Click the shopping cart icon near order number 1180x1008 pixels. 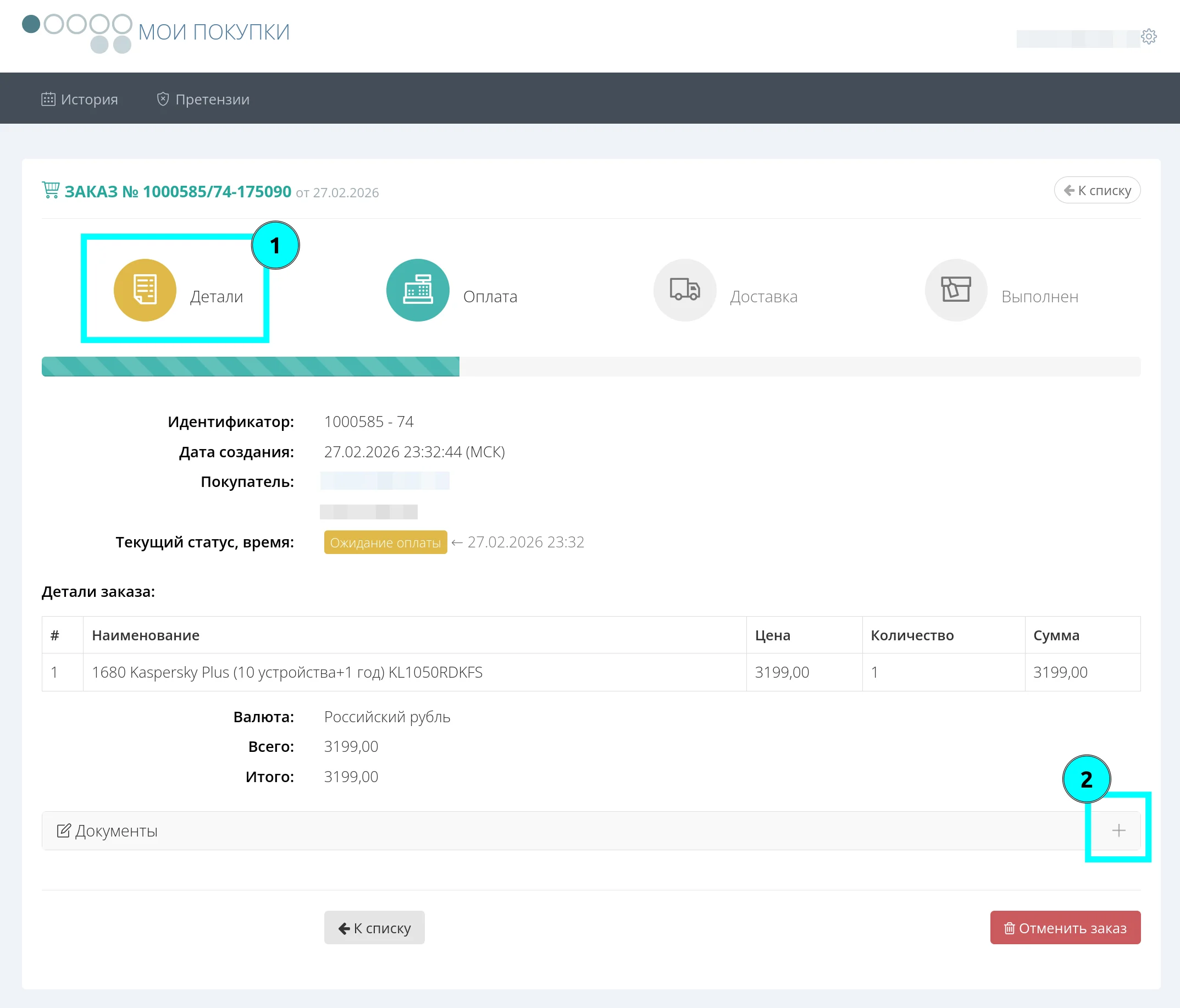[51, 190]
